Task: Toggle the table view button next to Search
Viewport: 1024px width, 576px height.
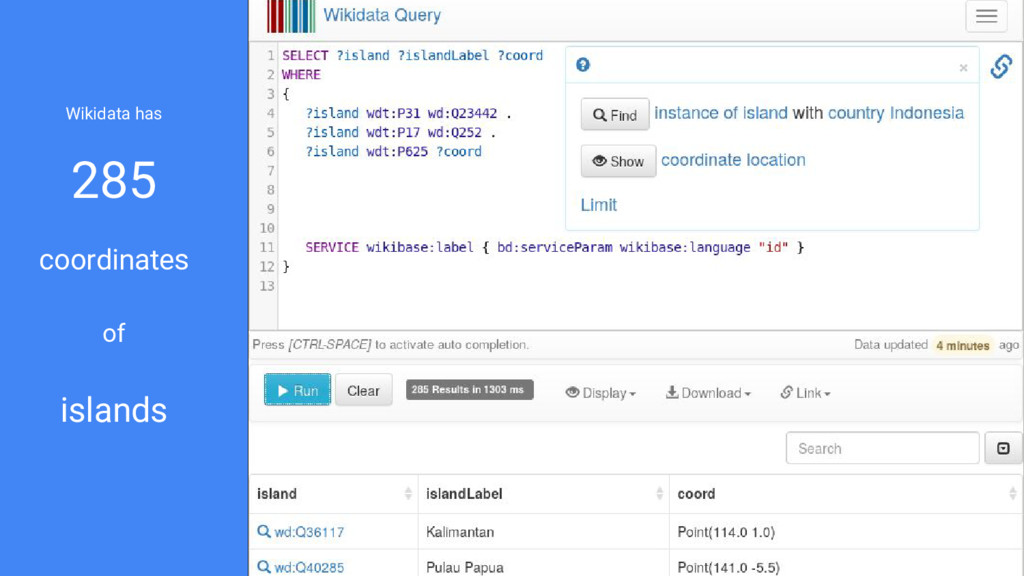Action: pyautogui.click(x=1003, y=448)
